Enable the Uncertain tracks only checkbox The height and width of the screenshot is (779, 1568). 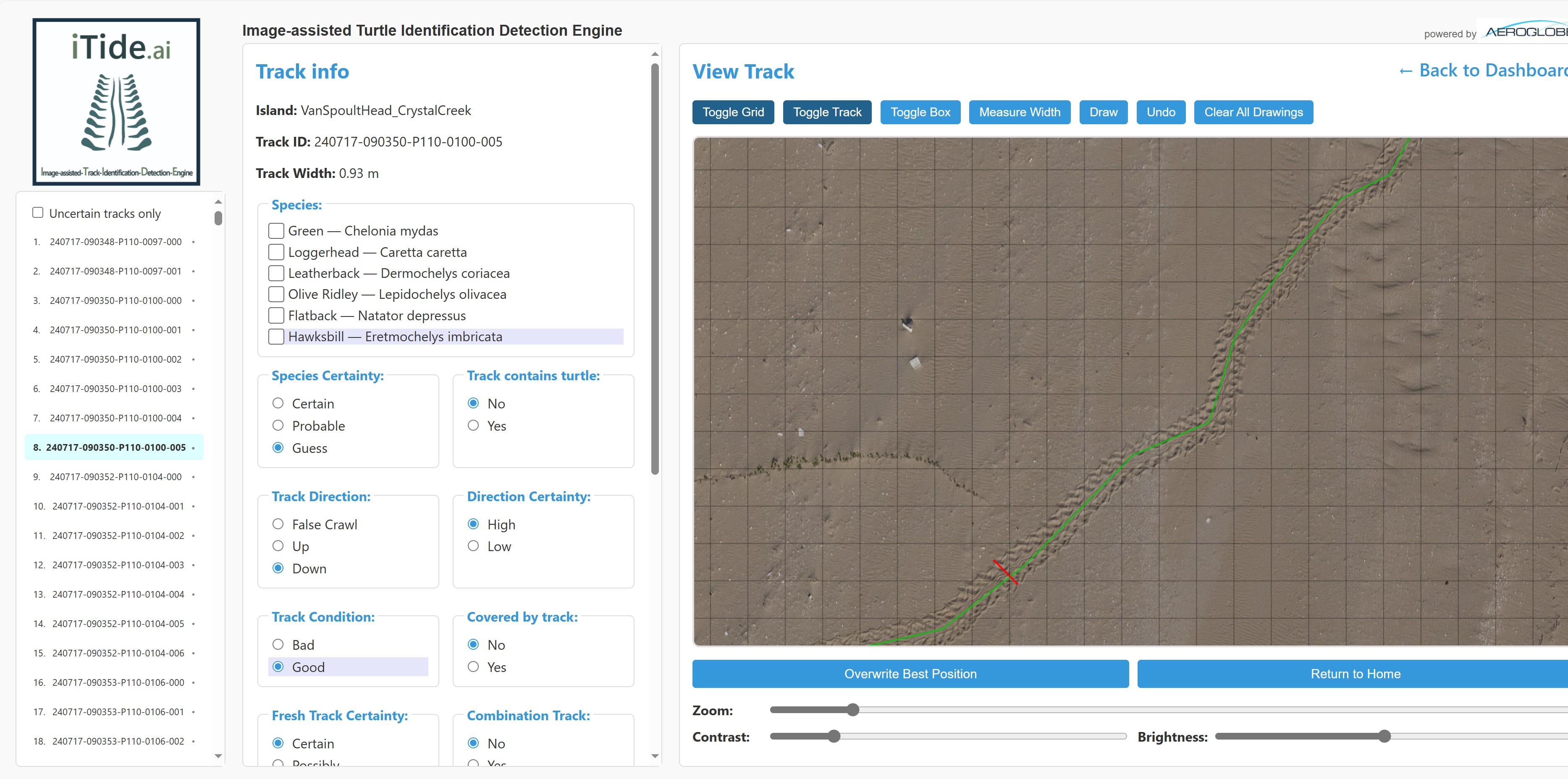pyautogui.click(x=38, y=212)
